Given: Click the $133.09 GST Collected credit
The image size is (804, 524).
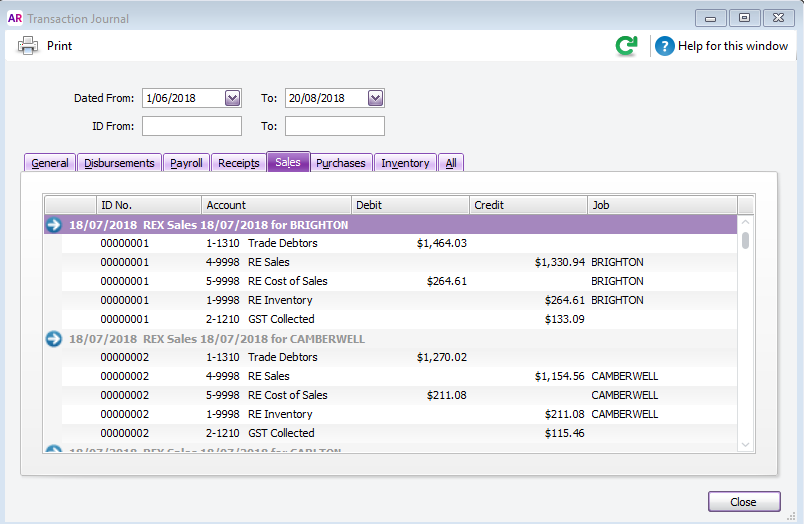Looking at the screenshot, I should coord(564,319).
